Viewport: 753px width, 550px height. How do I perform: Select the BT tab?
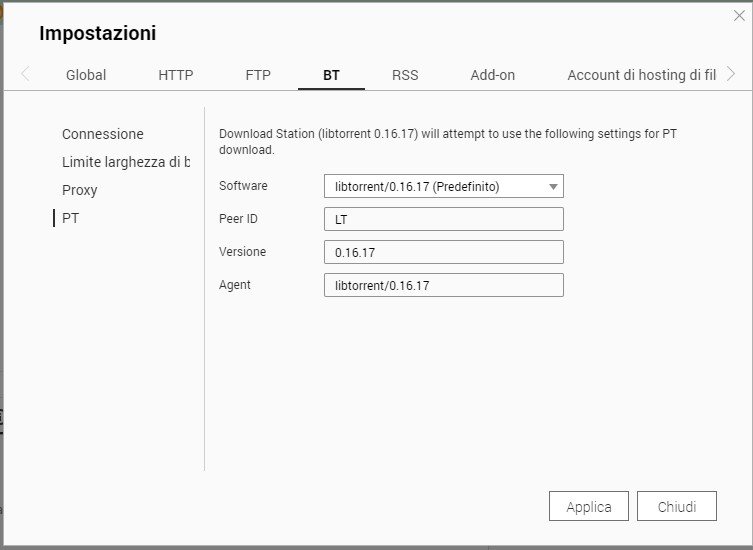[331, 75]
